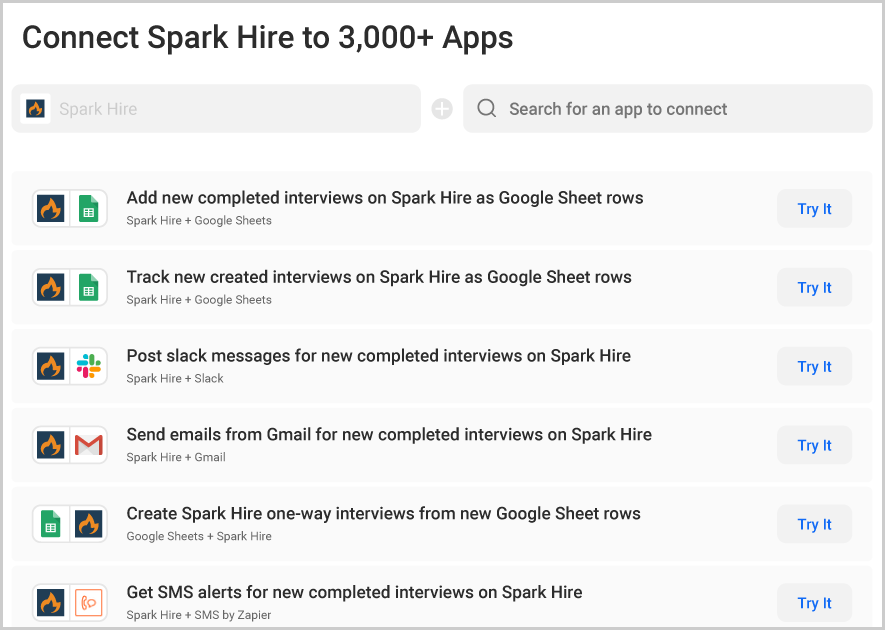This screenshot has height=630, width=885.
Task: Click Google Sheets icon in 'Create Spark Hire one-way interviews' row
Action: tap(51, 524)
